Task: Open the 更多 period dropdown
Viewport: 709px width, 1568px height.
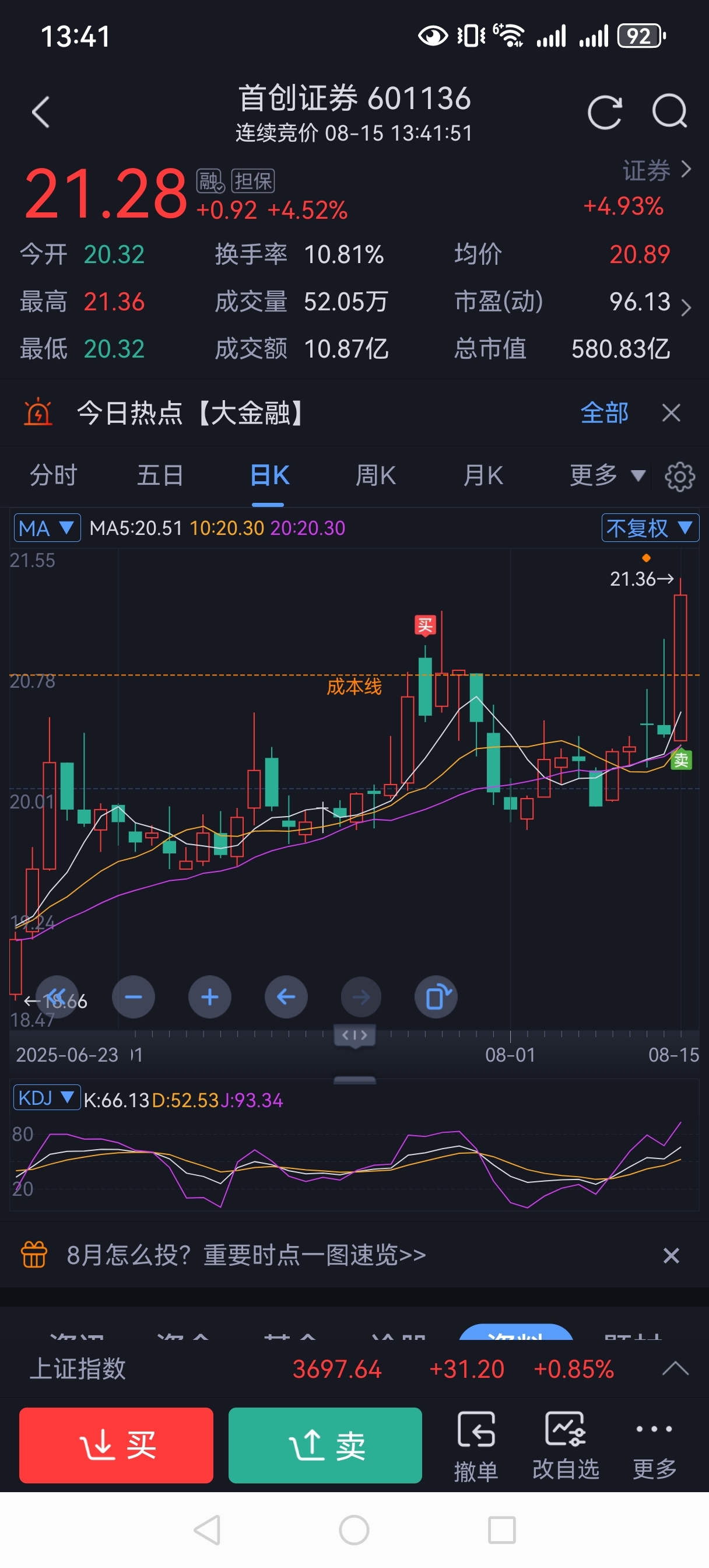Action: tap(607, 475)
